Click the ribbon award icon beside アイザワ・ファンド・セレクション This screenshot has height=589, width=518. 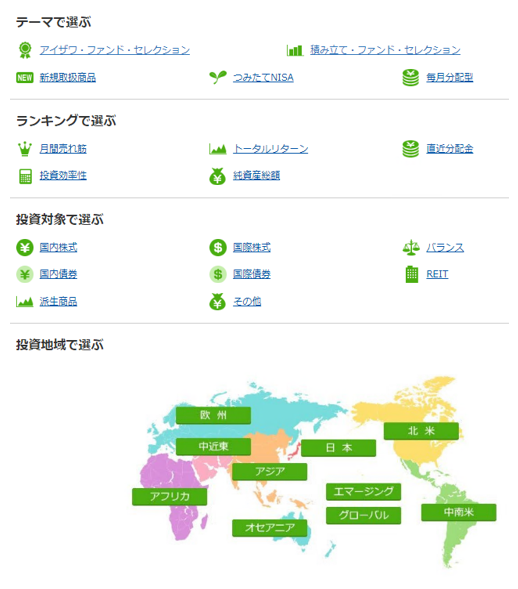(25, 50)
